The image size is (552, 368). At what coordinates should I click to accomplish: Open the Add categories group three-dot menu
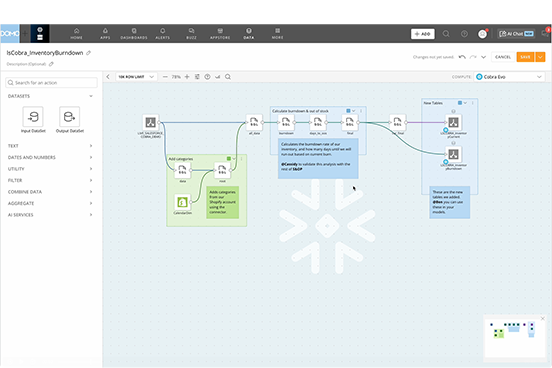(242, 159)
